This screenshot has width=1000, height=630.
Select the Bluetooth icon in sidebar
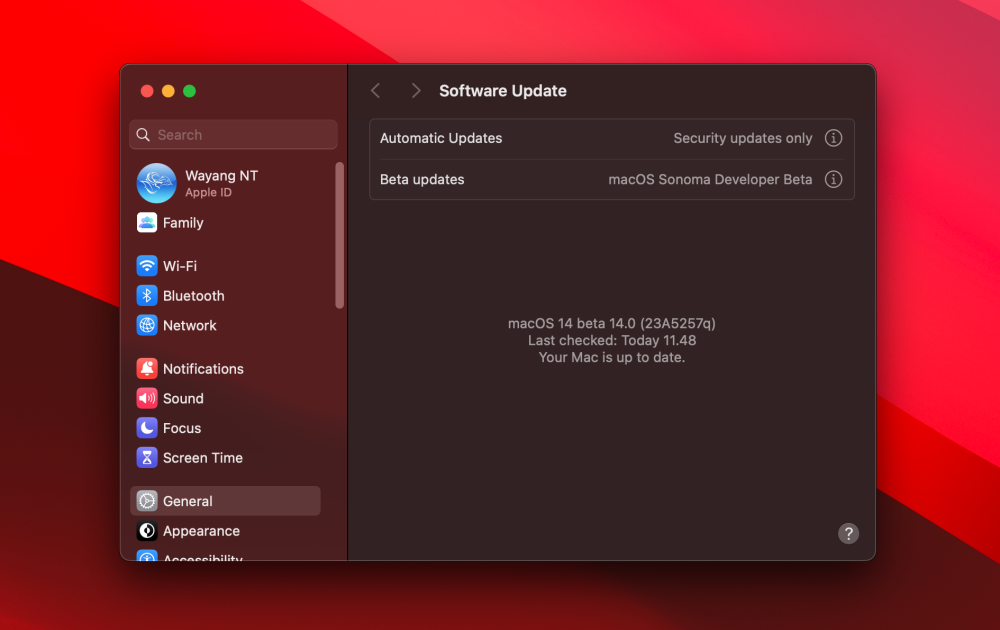click(147, 296)
